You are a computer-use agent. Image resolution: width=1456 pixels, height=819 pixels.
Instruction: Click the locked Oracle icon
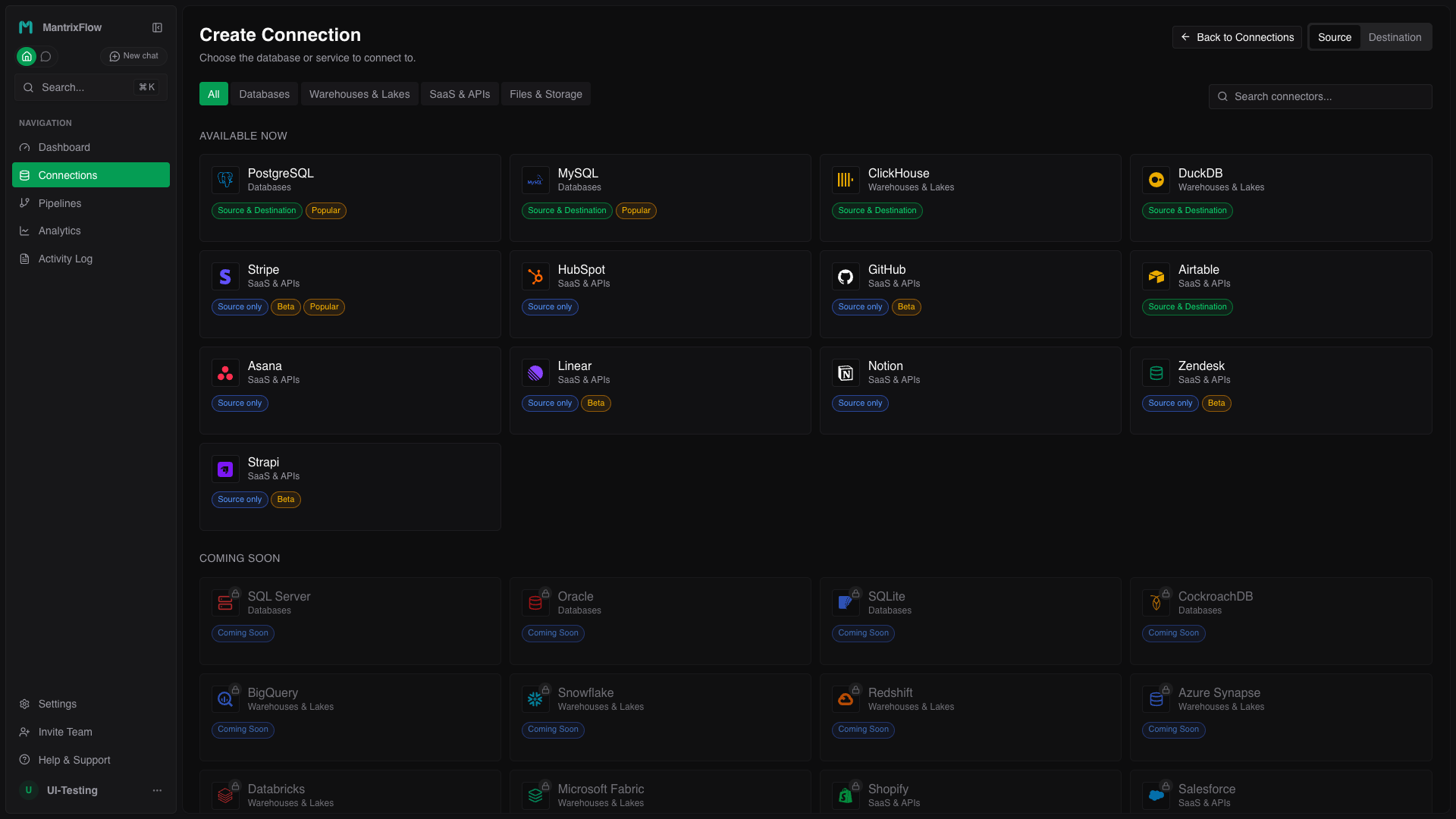pyautogui.click(x=535, y=603)
